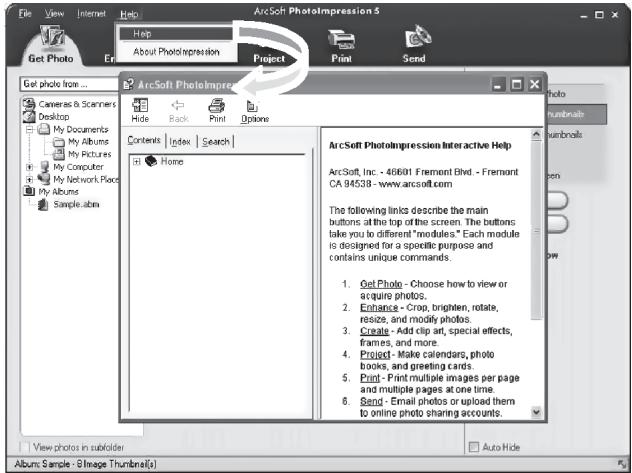The width and height of the screenshot is (632, 473).
Task: Close the ArcSoft help window
Action: 534,85
